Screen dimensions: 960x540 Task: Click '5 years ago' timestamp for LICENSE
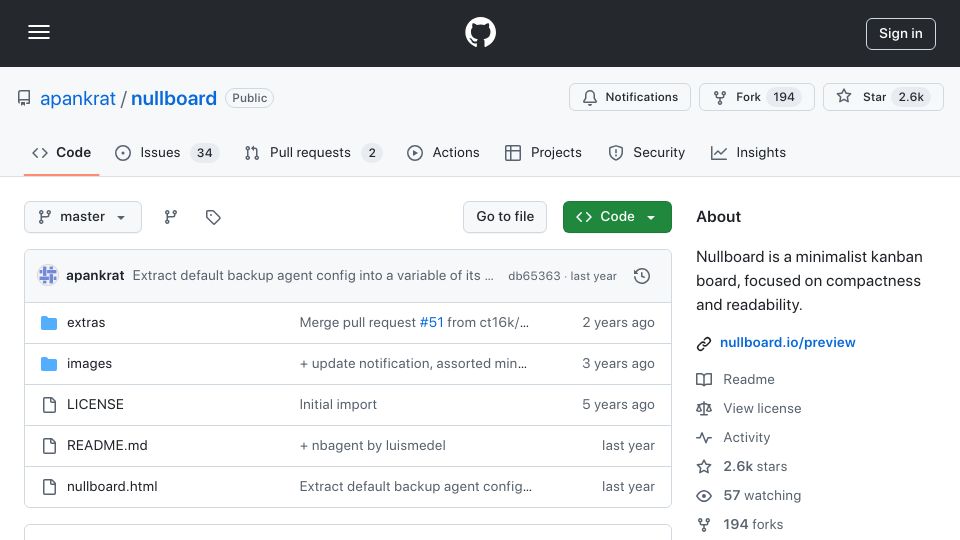tap(618, 405)
